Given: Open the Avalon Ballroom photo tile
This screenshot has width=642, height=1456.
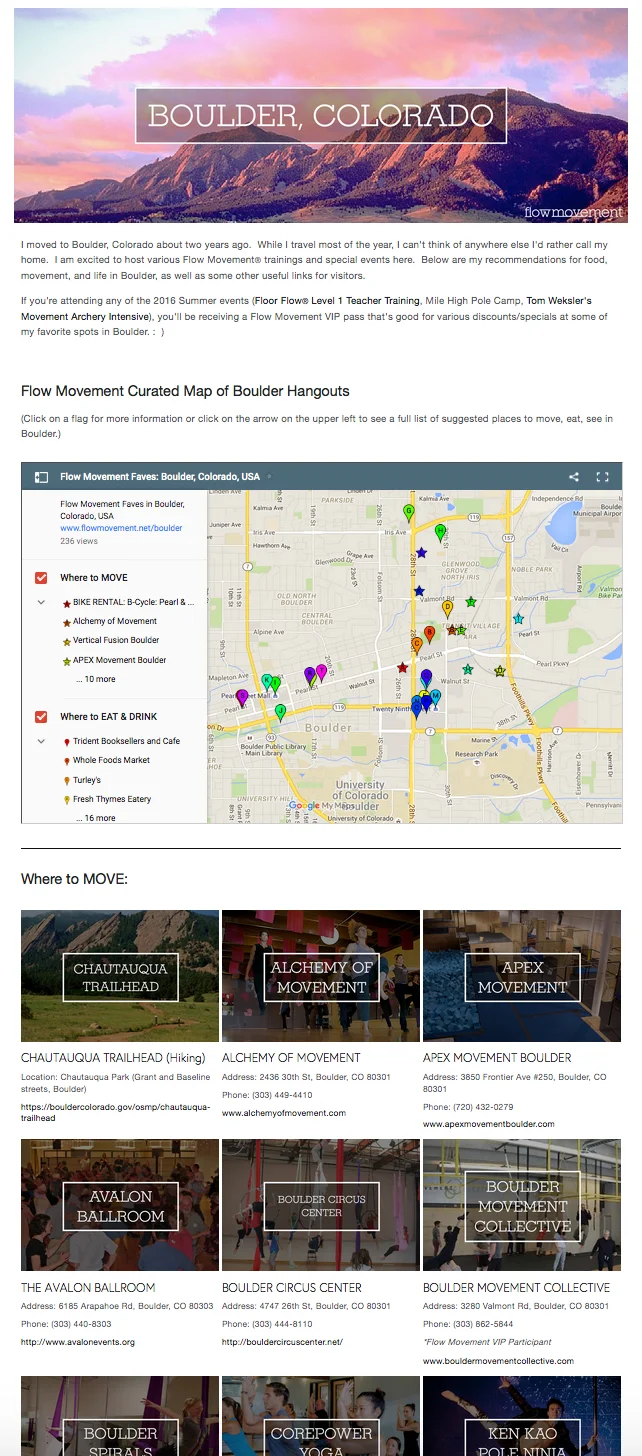Looking at the screenshot, I should coord(120,1205).
